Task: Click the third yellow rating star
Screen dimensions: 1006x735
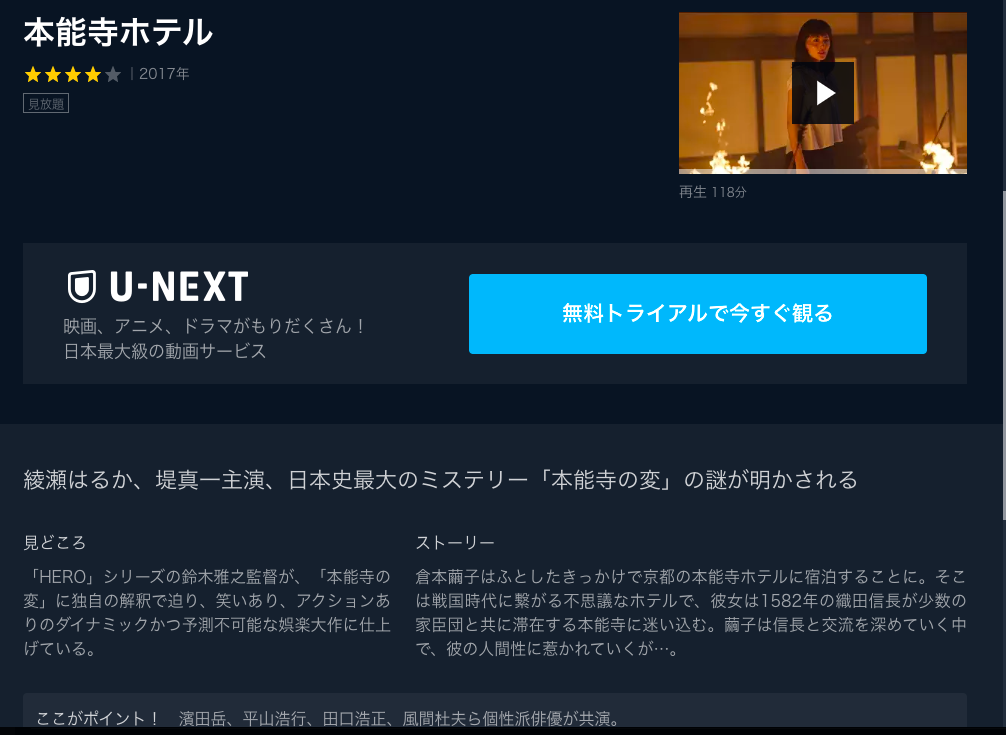Action: click(x=73, y=74)
